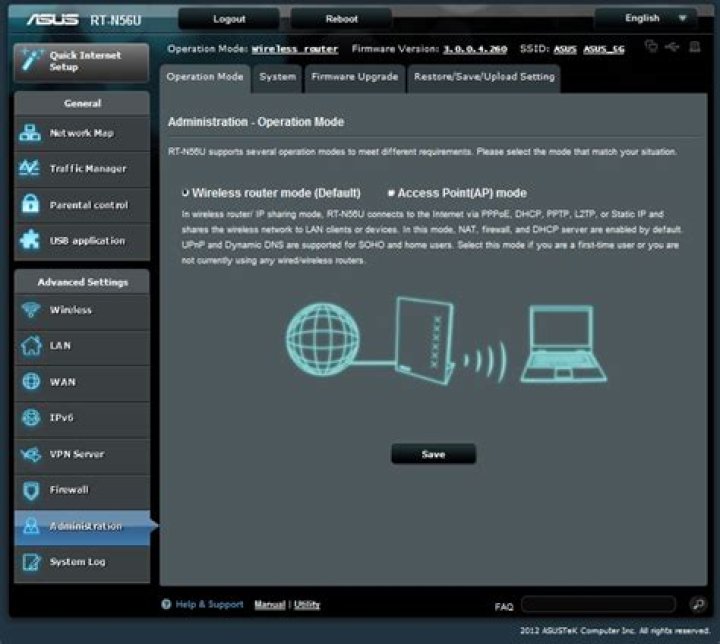Click the firmware version 3.0.0.4.260 link

[x=475, y=49]
